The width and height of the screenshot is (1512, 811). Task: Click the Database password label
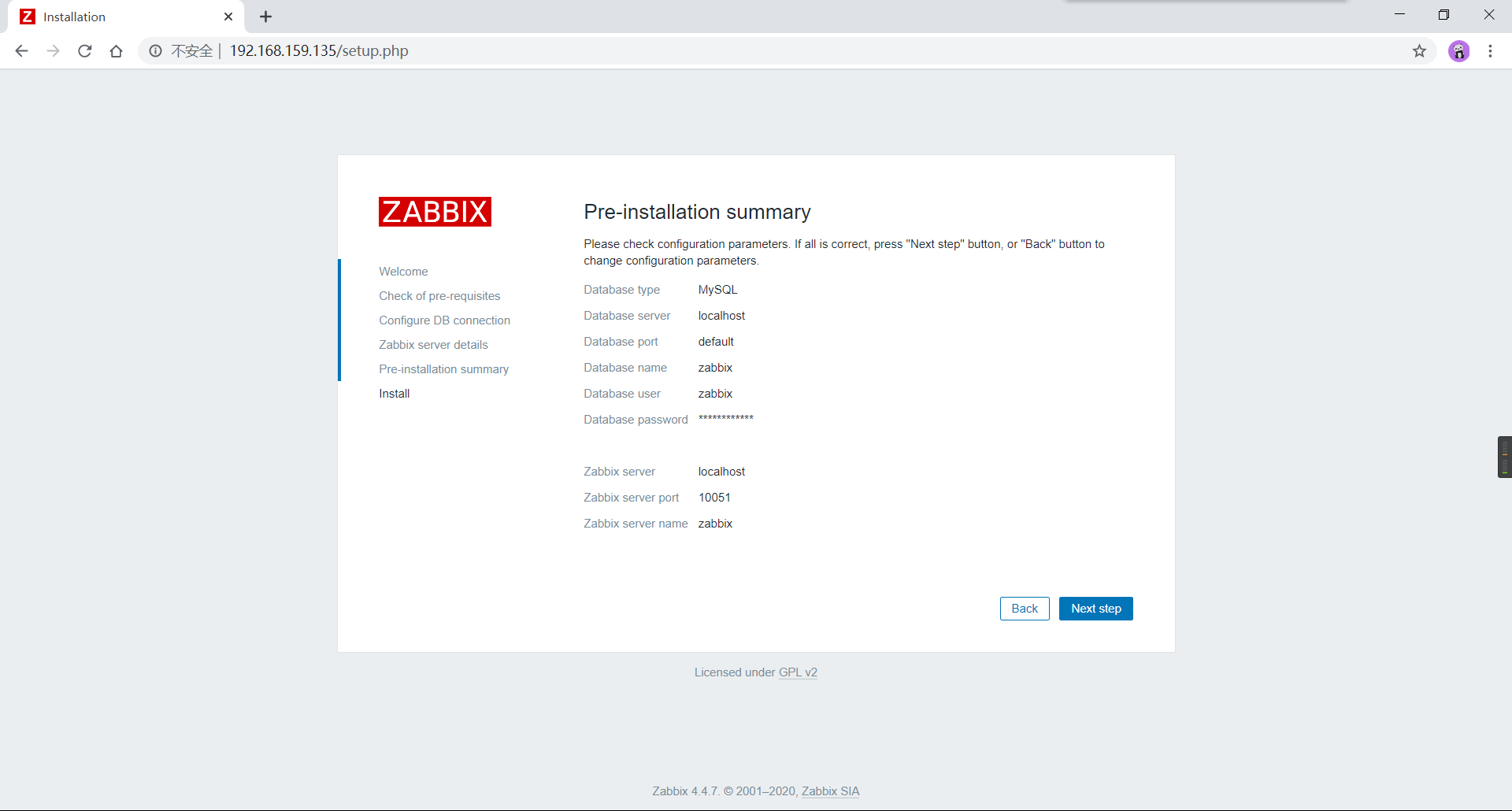(x=636, y=420)
